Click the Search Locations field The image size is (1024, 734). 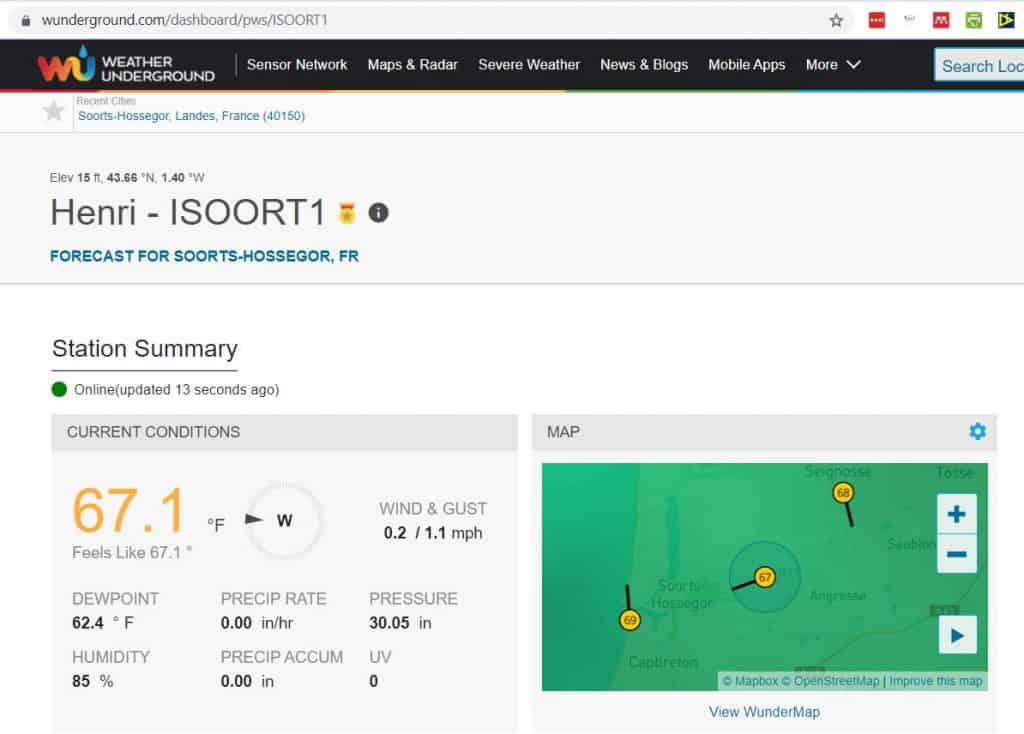[980, 66]
